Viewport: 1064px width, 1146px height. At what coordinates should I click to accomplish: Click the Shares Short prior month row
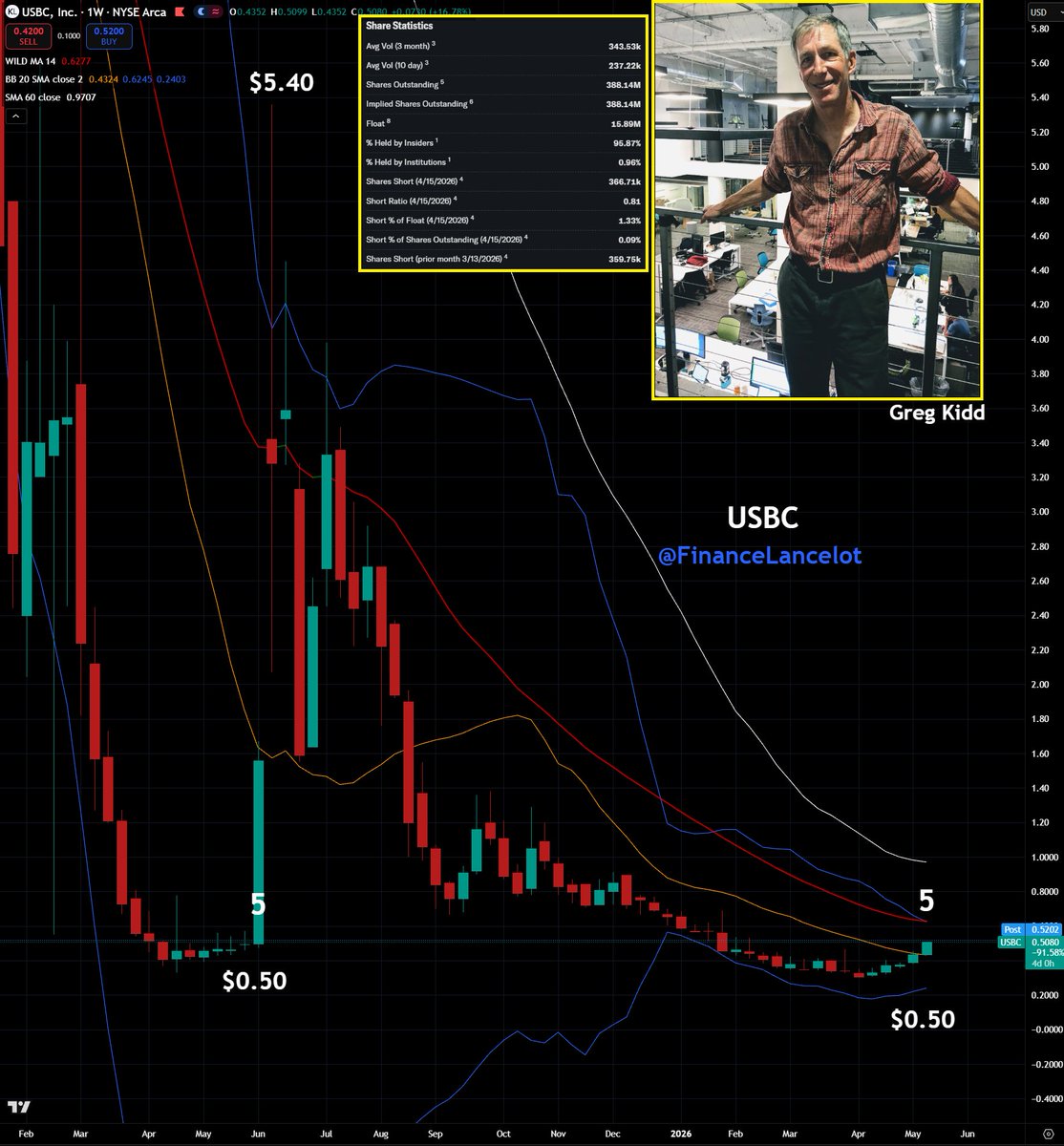pyautogui.click(x=503, y=259)
